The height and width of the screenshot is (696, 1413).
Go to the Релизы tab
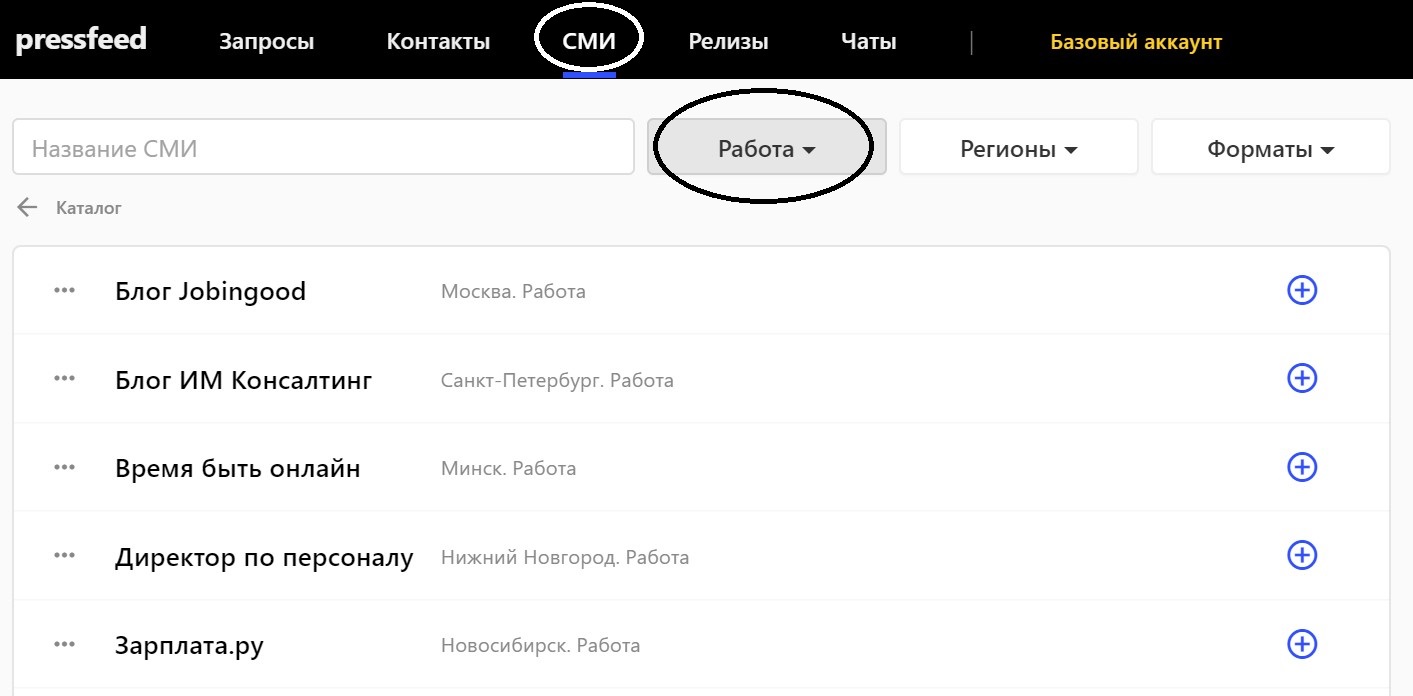728,42
